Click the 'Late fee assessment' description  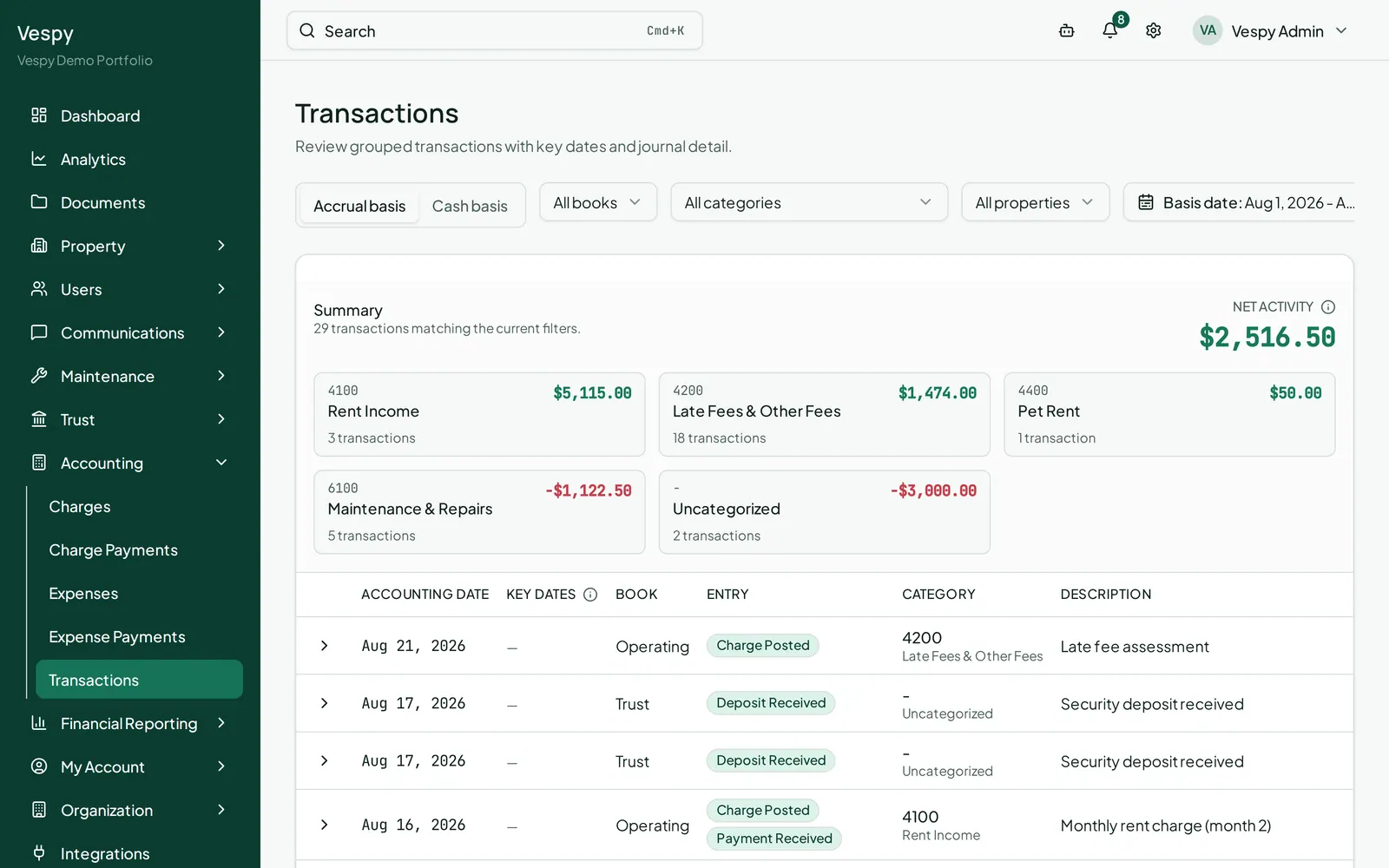(1135, 647)
